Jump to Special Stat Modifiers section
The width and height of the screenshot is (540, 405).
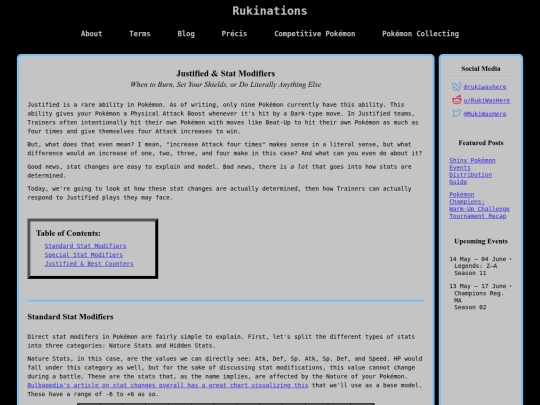(x=83, y=255)
